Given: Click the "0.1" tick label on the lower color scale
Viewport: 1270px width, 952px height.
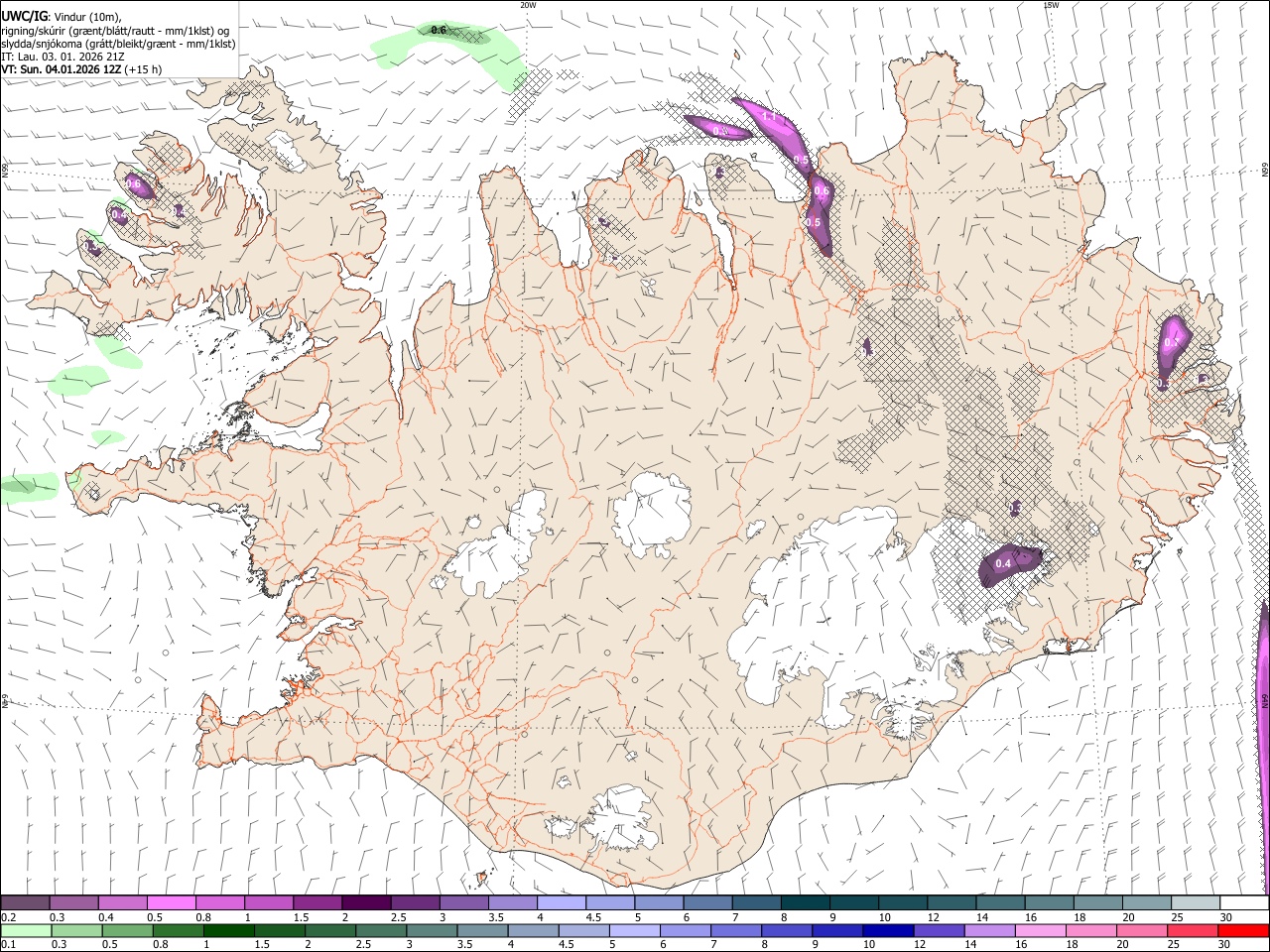Looking at the screenshot, I should (8, 945).
